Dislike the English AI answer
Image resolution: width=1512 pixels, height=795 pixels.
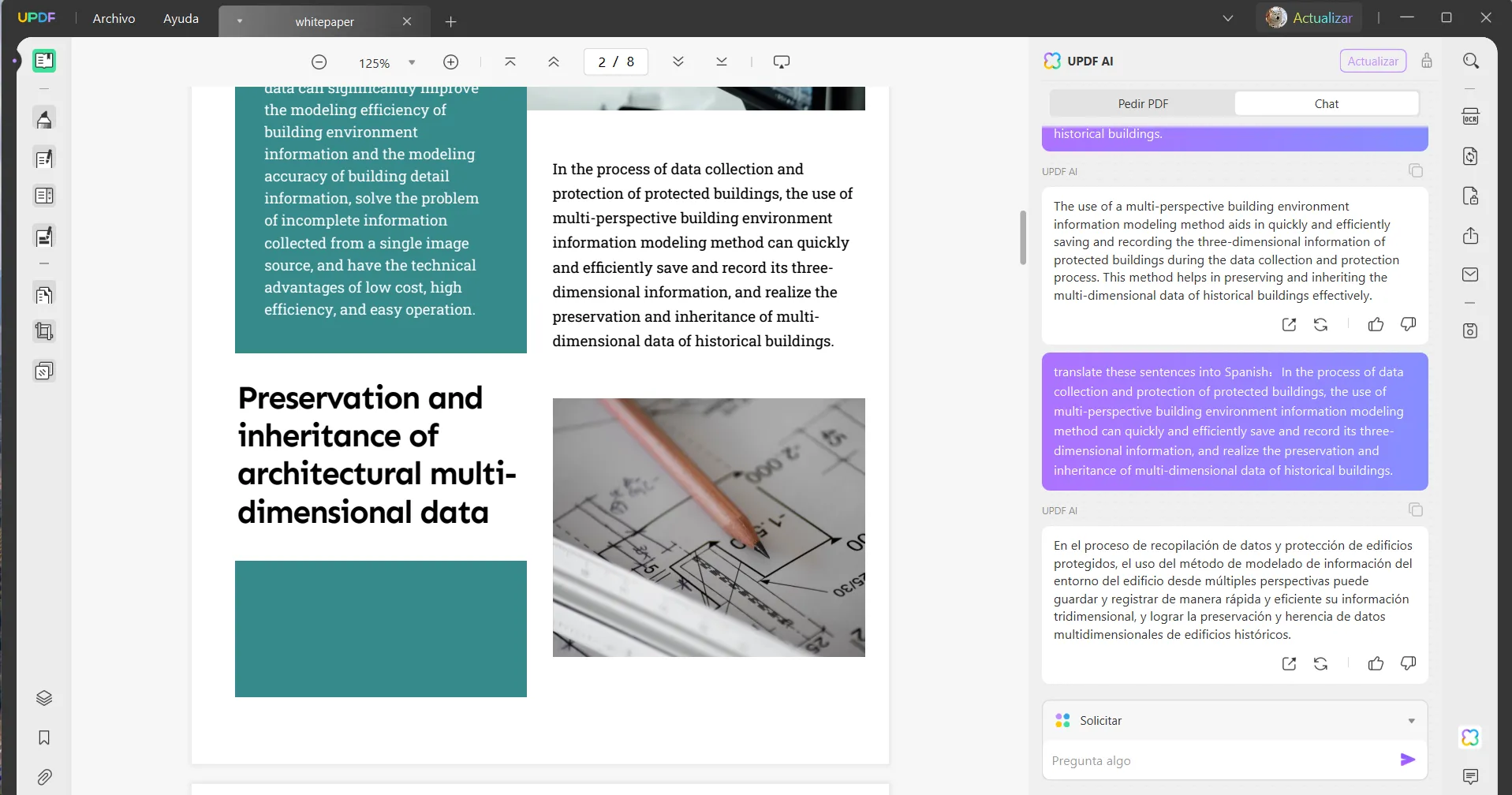1408,324
